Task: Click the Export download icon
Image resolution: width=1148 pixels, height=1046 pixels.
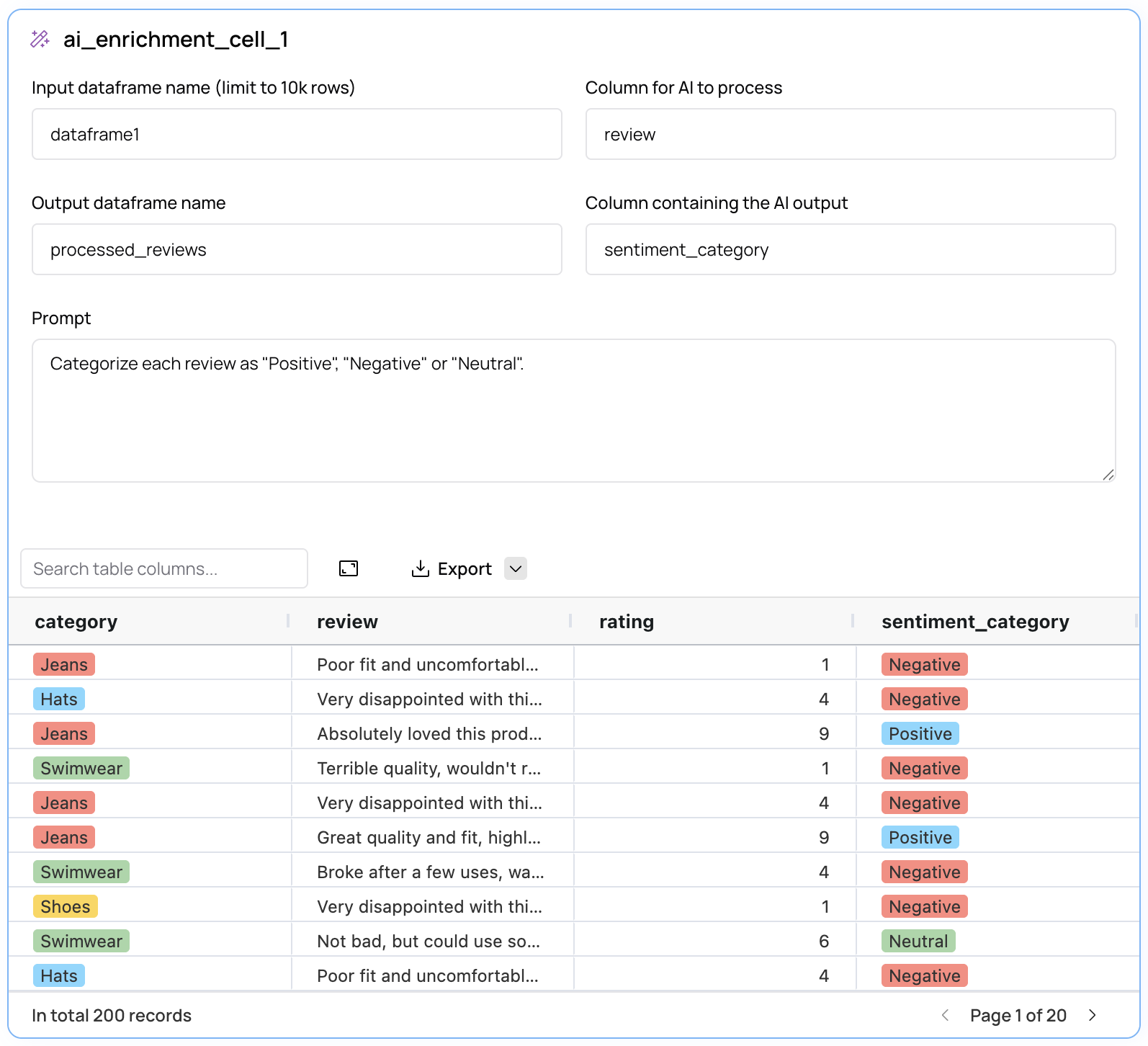Action: click(421, 569)
